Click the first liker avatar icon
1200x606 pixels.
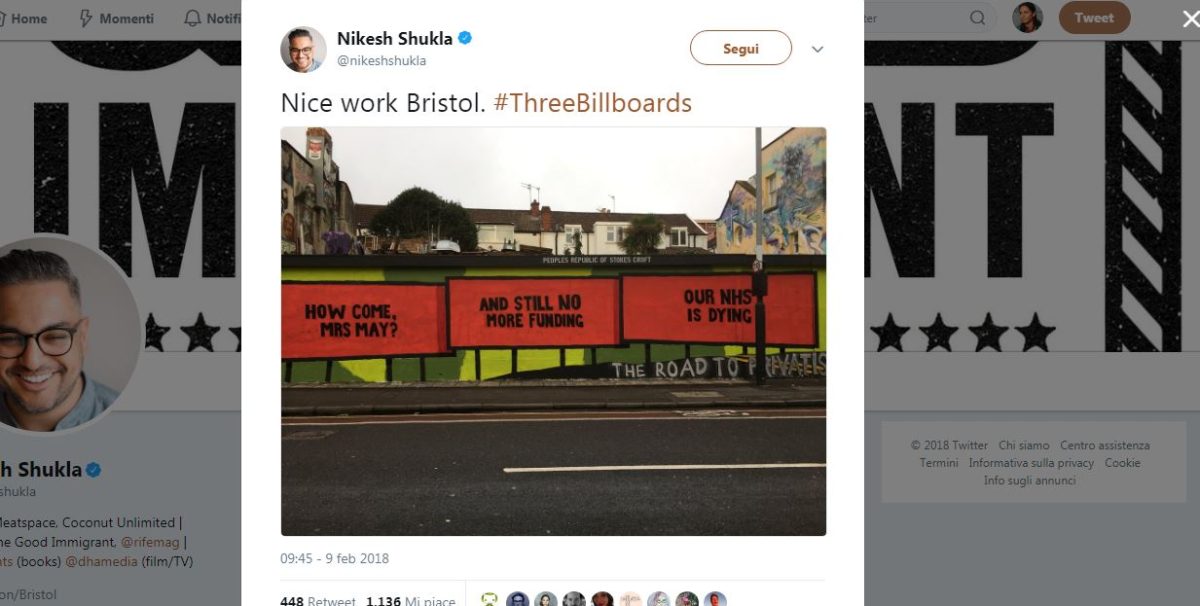pyautogui.click(x=489, y=600)
